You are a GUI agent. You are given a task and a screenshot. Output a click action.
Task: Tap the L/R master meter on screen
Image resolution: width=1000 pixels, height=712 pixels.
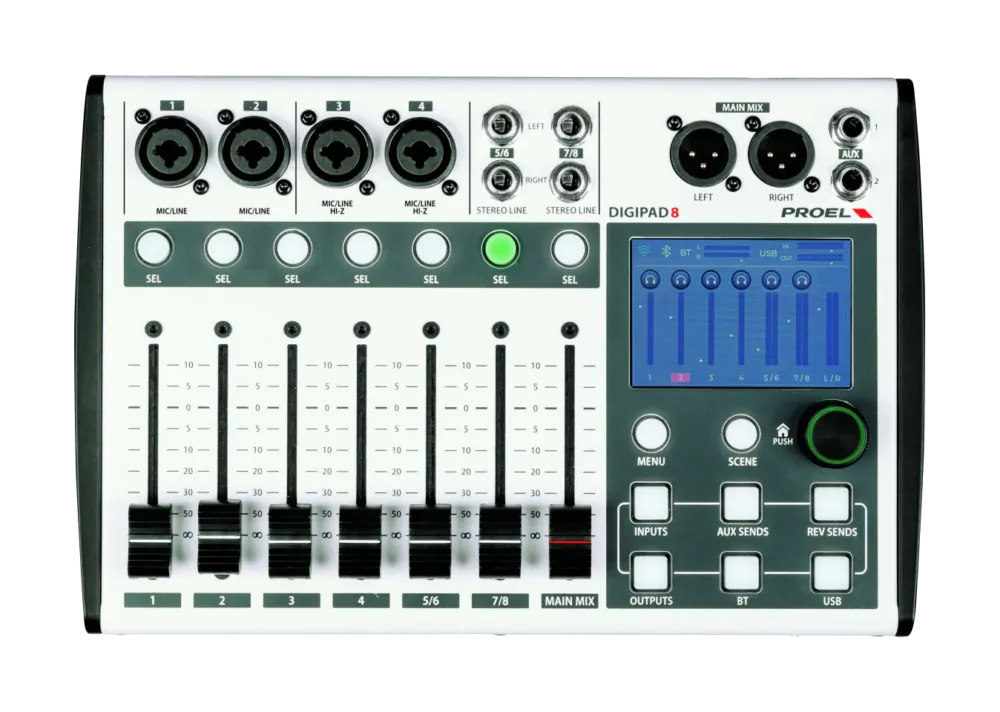[x=833, y=329]
